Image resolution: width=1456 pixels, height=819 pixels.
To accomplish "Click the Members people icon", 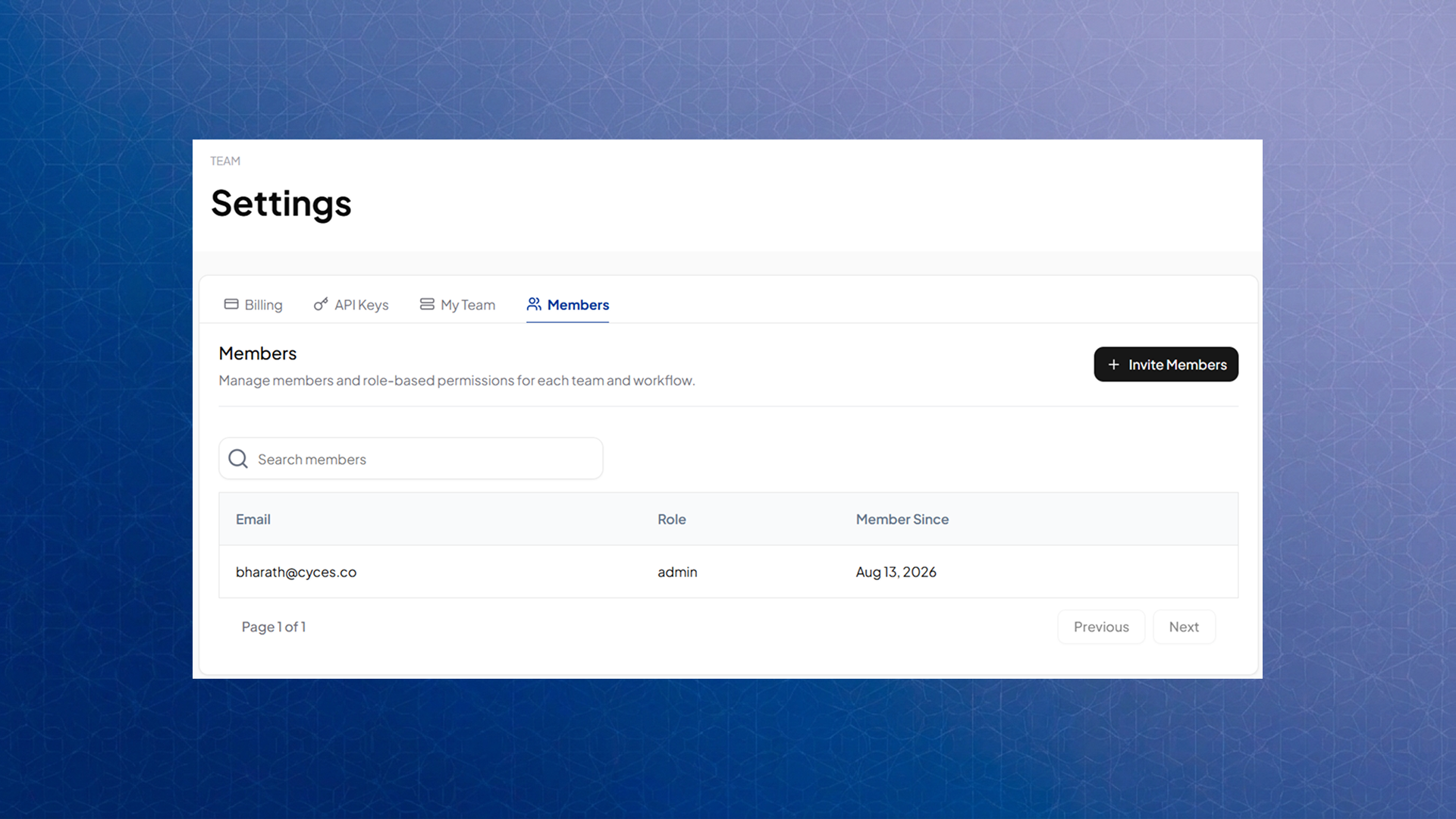I will pyautogui.click(x=534, y=304).
